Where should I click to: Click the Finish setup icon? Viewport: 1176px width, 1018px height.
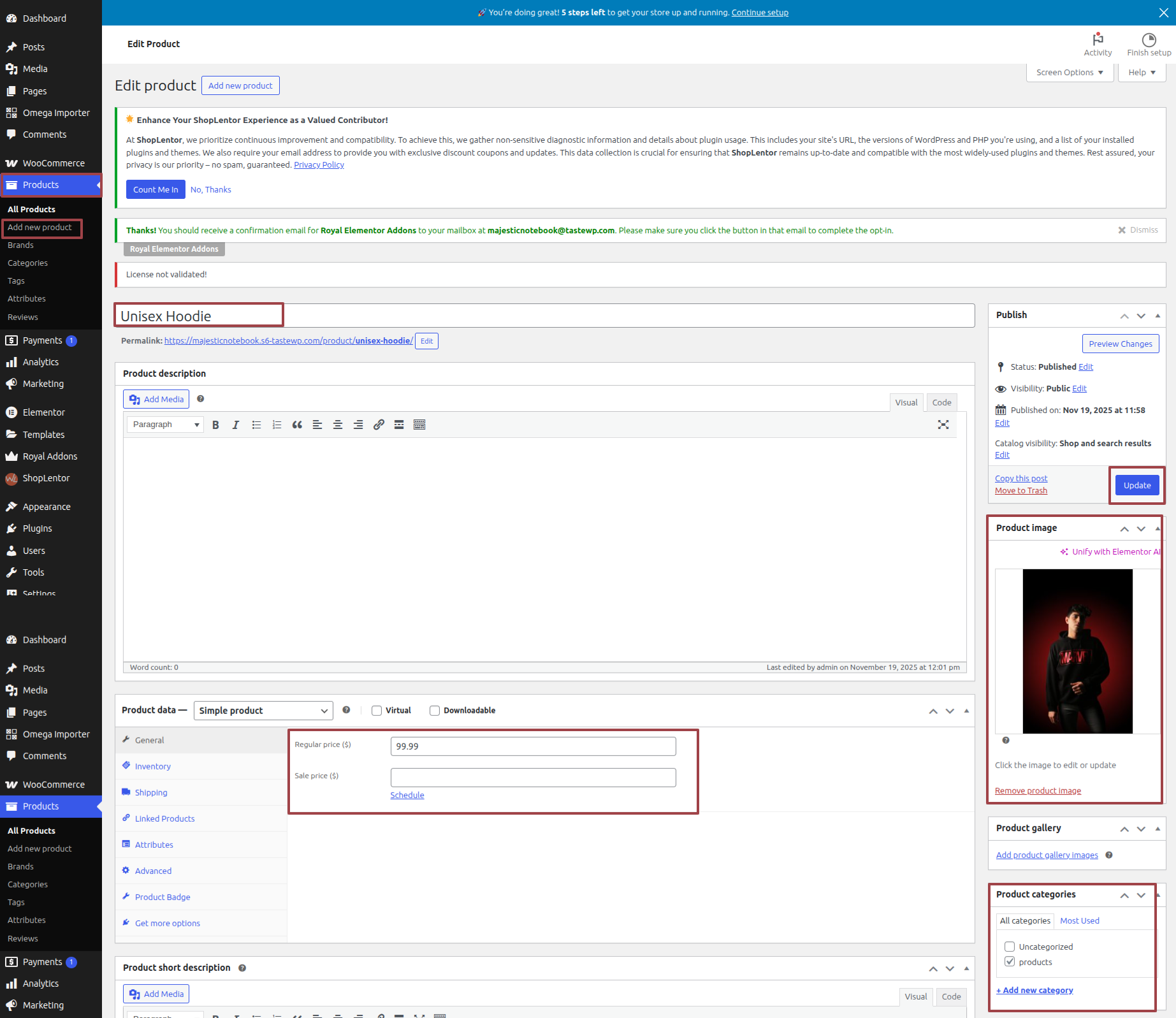click(x=1149, y=44)
